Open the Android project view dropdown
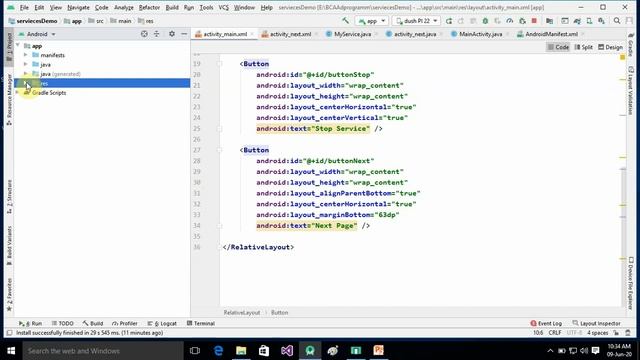The width and height of the screenshot is (640, 360). click(x=37, y=34)
